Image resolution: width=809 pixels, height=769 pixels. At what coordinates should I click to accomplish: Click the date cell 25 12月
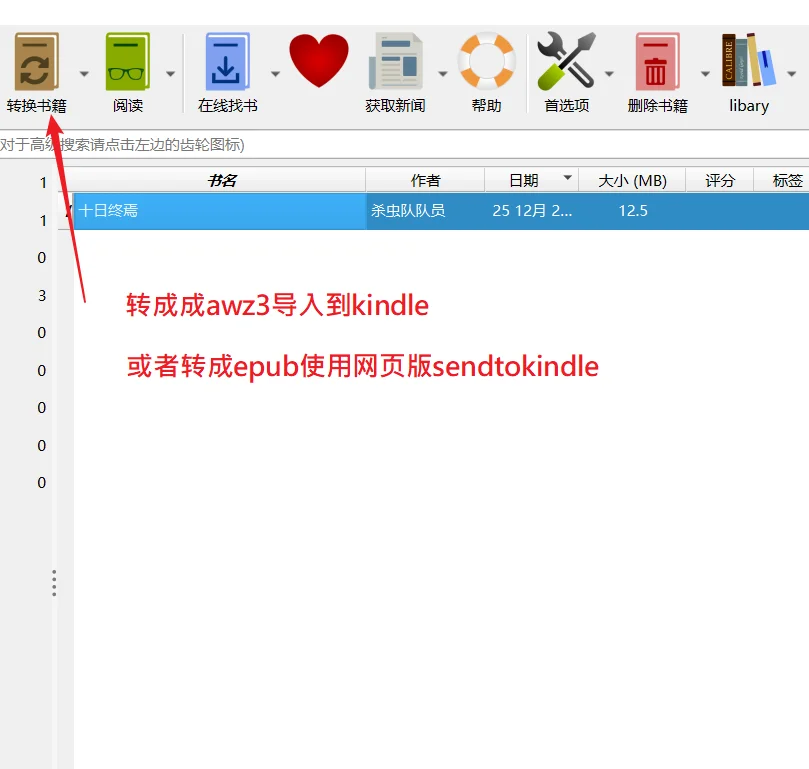click(532, 211)
